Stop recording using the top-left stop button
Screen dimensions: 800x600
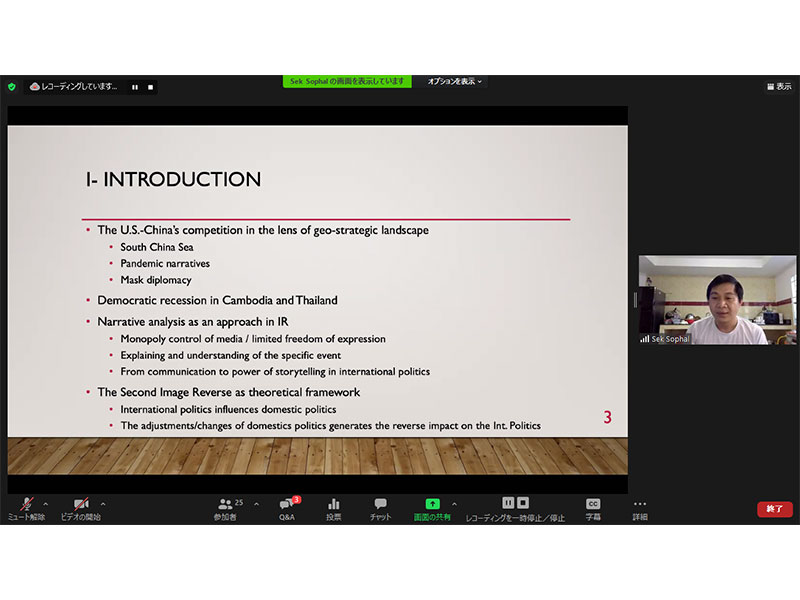(150, 87)
